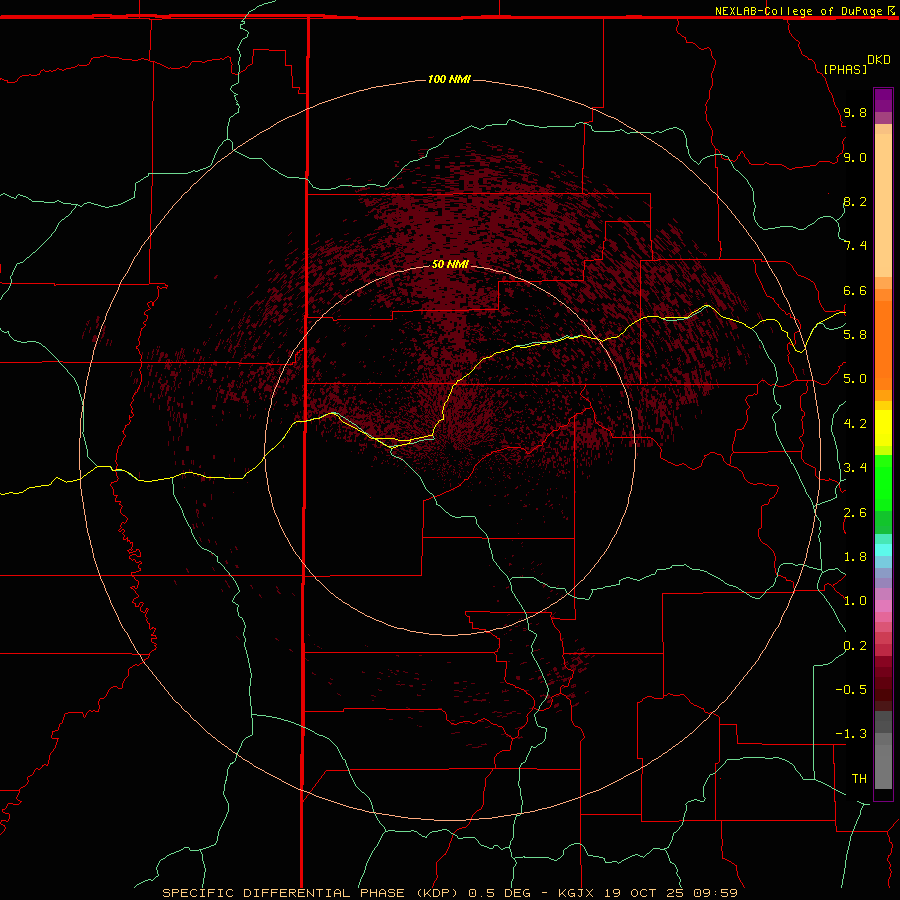Viewport: 900px width, 900px height.
Task: Click the 1.8 scale value
Action: pyautogui.click(x=855, y=557)
